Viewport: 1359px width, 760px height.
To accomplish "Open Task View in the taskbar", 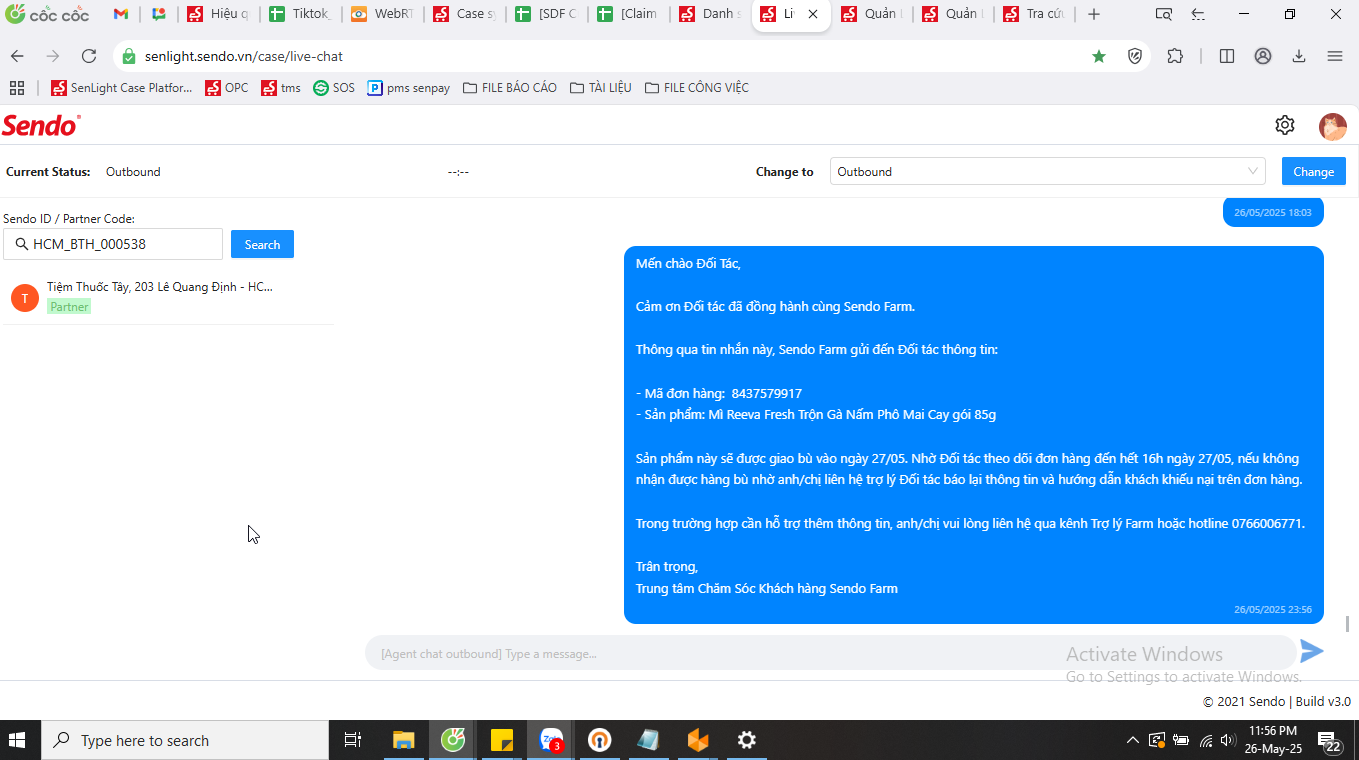I will [x=352, y=740].
